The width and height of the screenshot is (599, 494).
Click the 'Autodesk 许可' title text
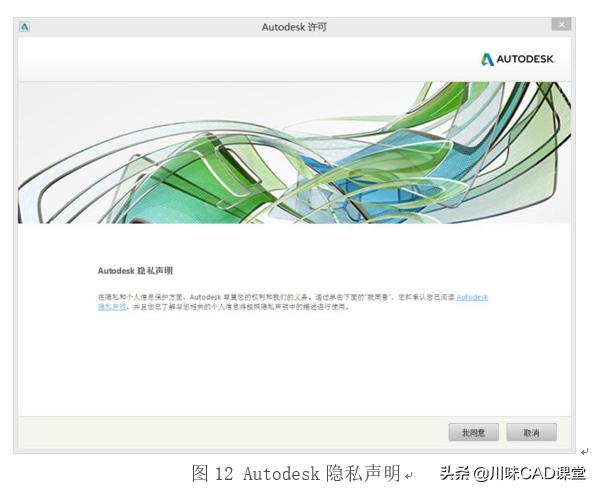[294, 27]
